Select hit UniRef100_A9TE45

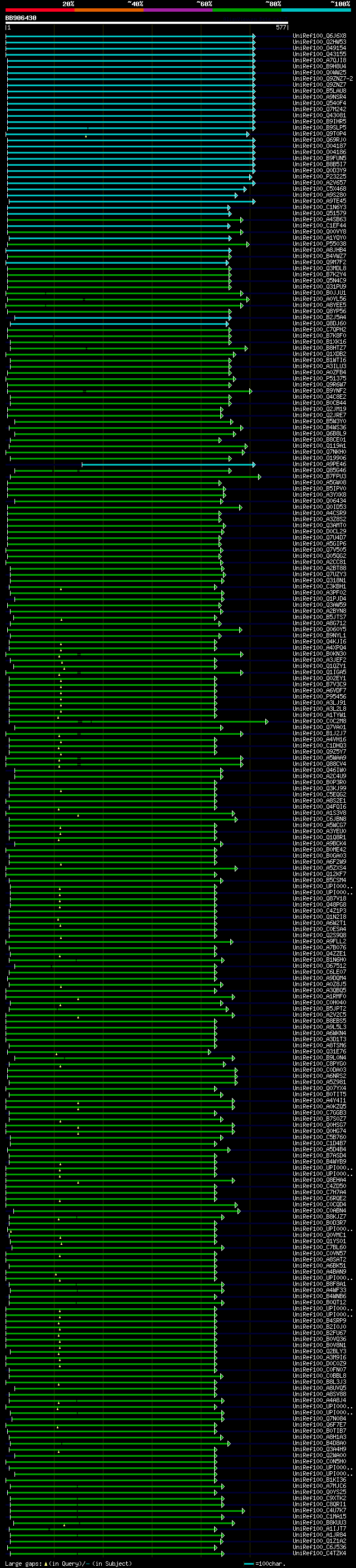(319, 201)
